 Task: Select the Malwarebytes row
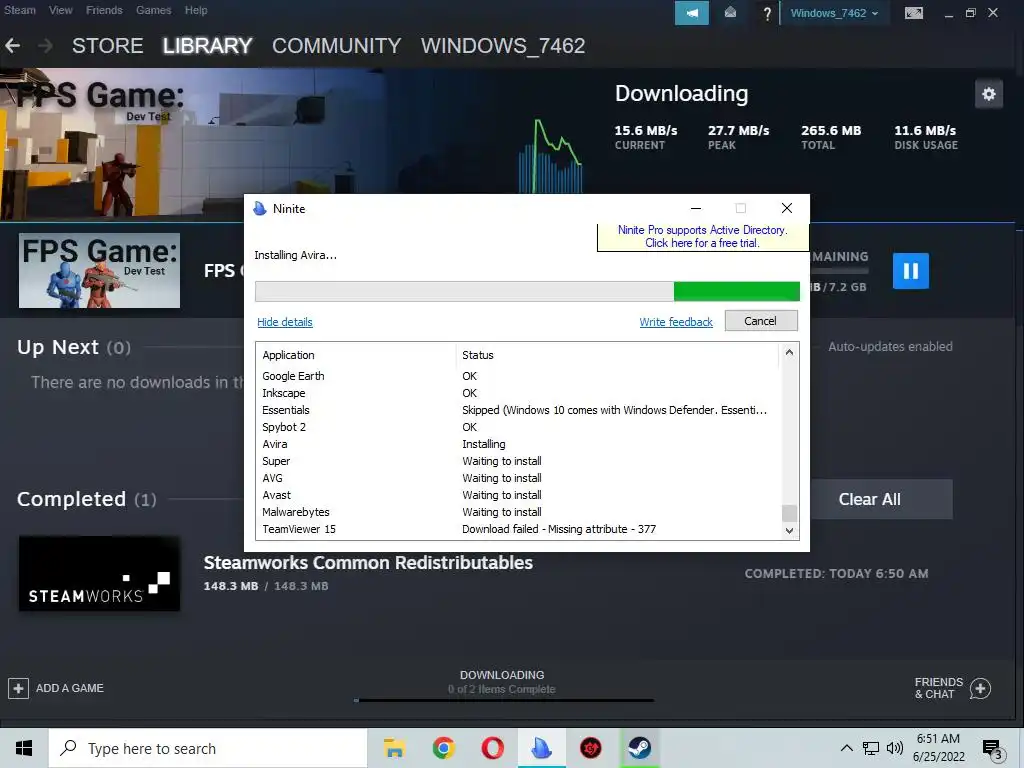519,512
